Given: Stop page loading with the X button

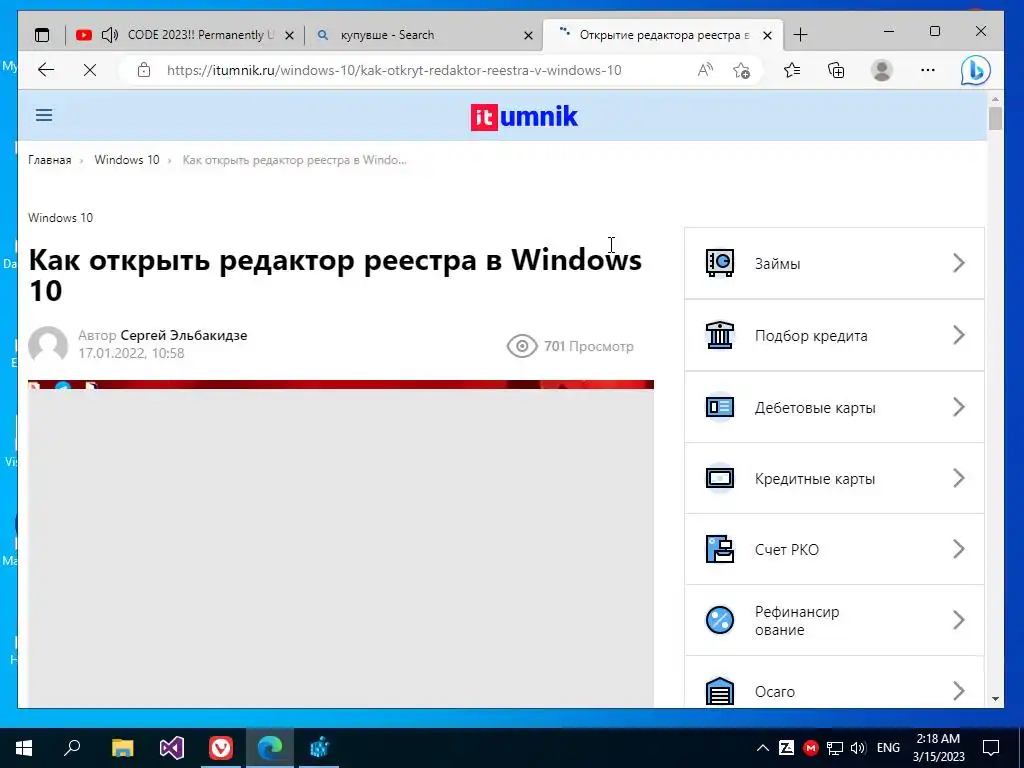Looking at the screenshot, I should 90,70.
